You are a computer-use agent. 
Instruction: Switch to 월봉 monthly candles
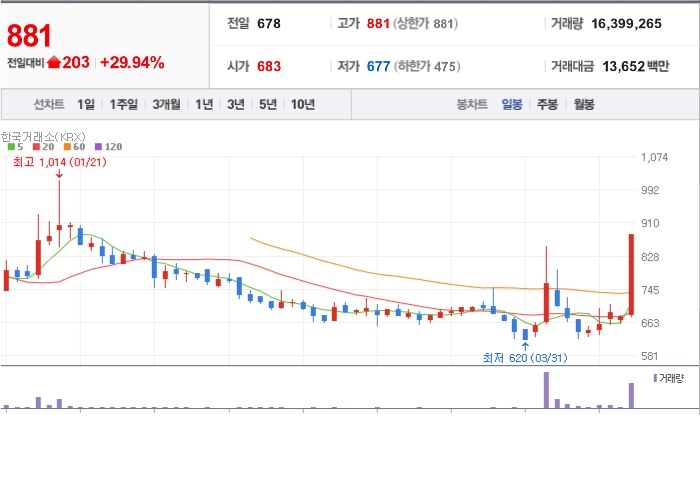(584, 104)
